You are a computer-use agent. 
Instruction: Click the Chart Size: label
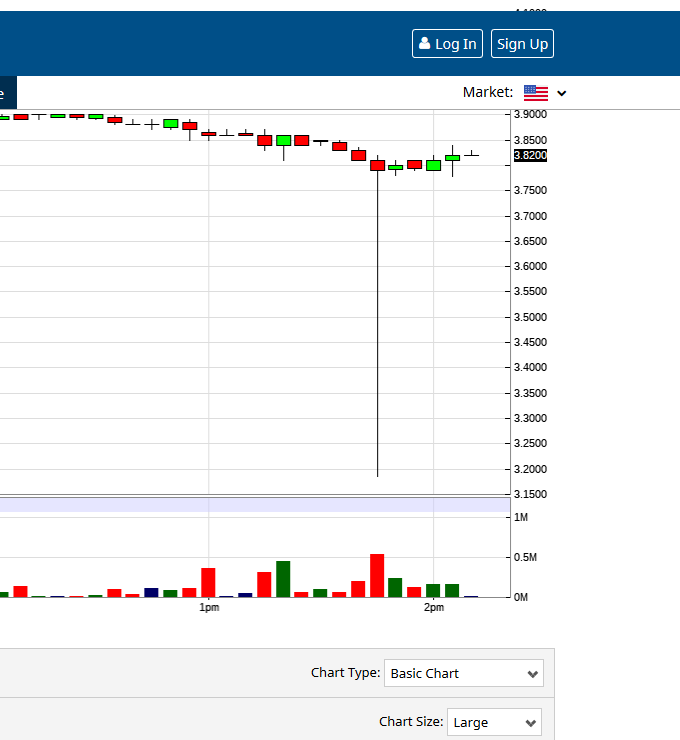point(411,722)
